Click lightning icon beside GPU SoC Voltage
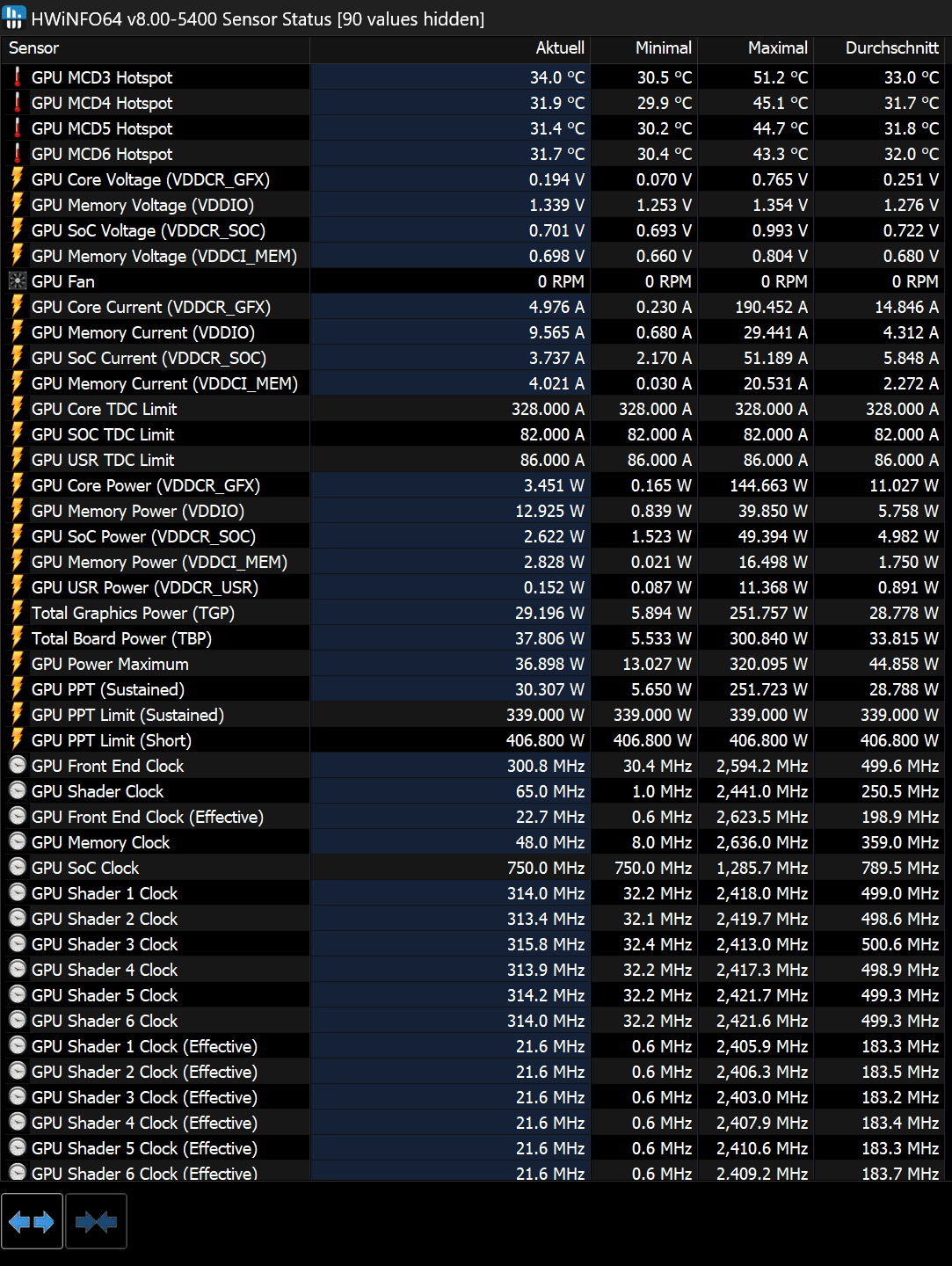 tap(17, 230)
